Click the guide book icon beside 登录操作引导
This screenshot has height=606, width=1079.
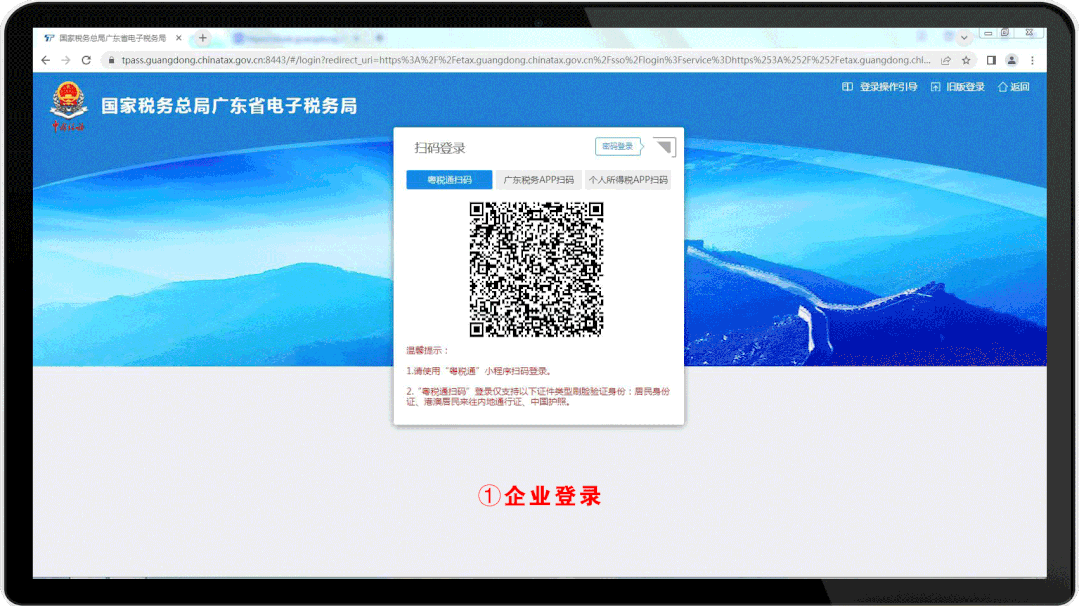pyautogui.click(x=847, y=87)
